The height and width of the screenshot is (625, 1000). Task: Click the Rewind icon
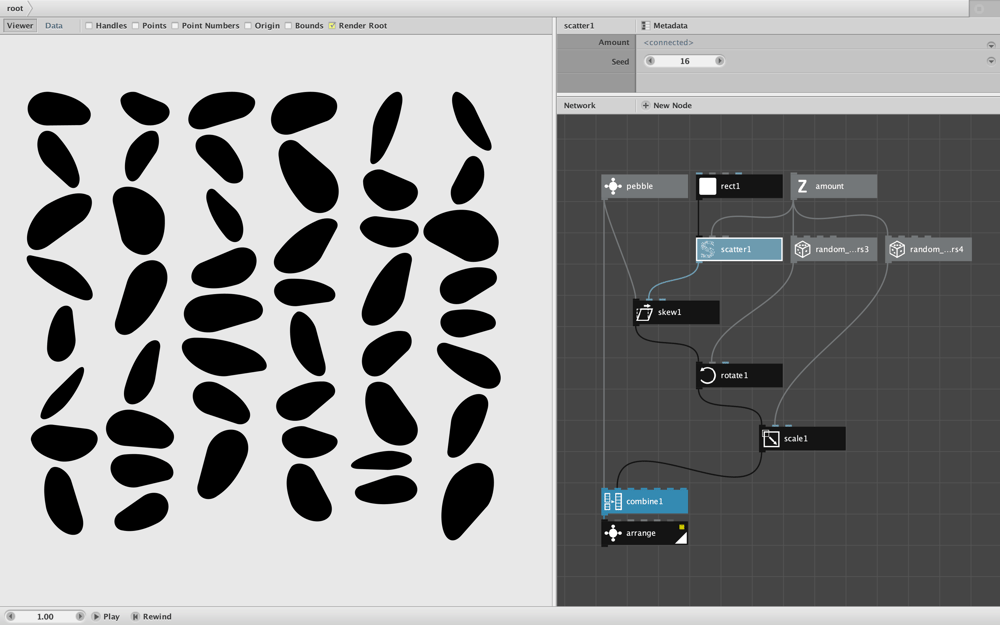135,616
